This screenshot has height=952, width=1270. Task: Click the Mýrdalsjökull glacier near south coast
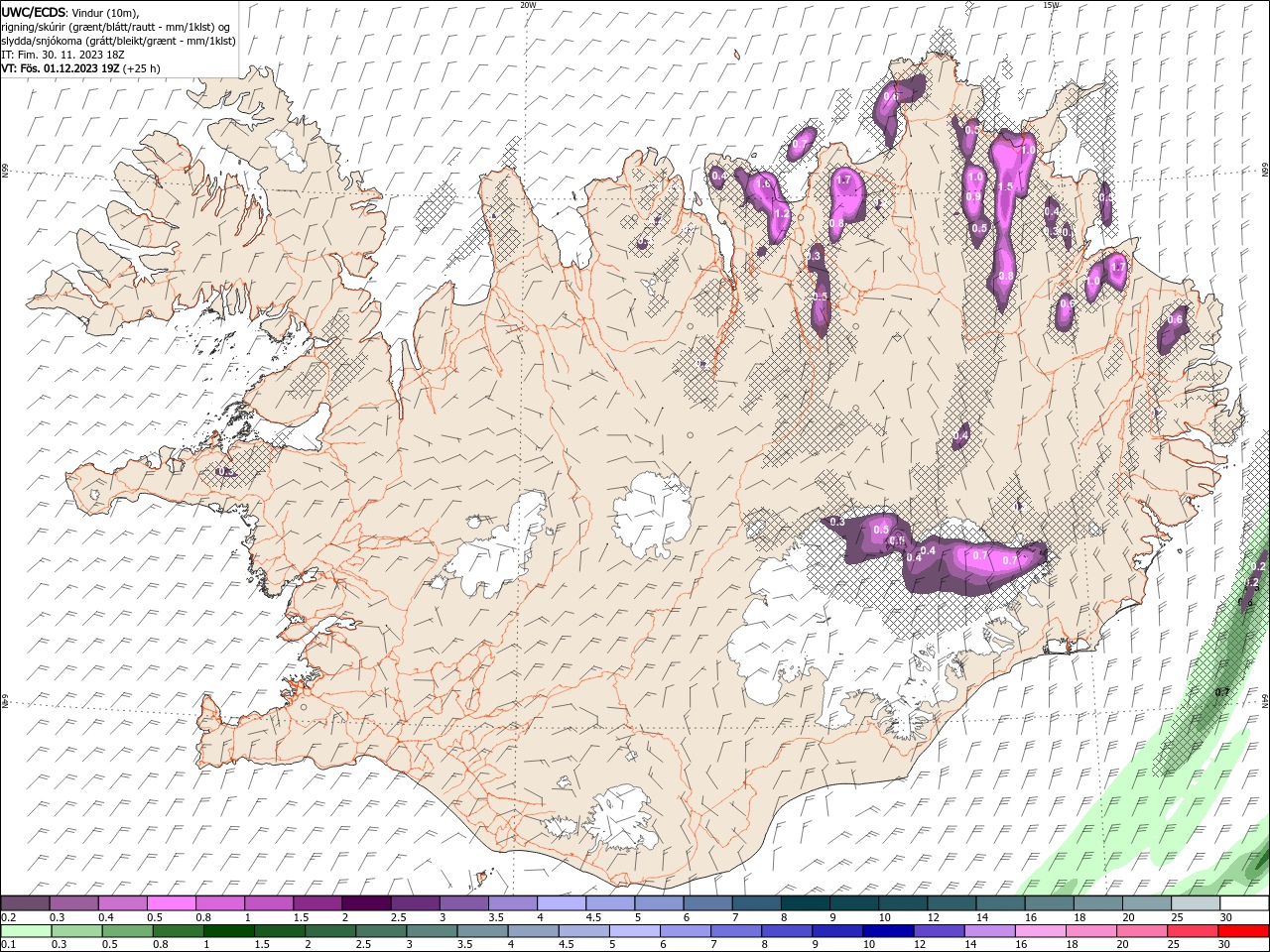click(622, 816)
